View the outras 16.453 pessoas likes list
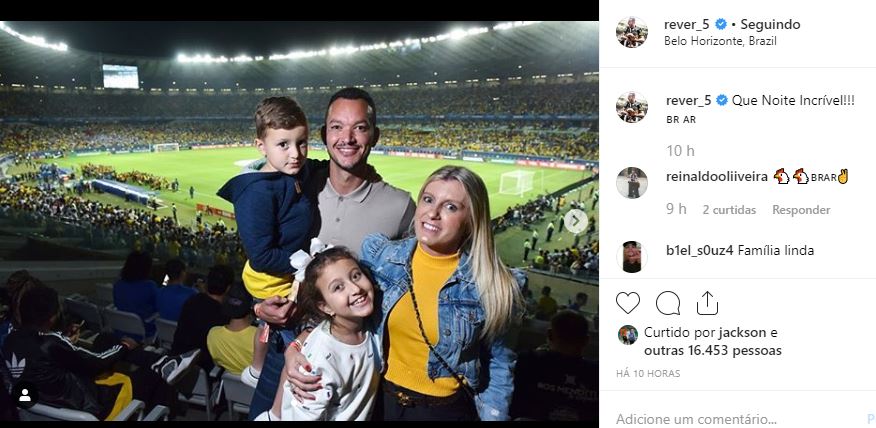This screenshot has width=876, height=428. 713,351
